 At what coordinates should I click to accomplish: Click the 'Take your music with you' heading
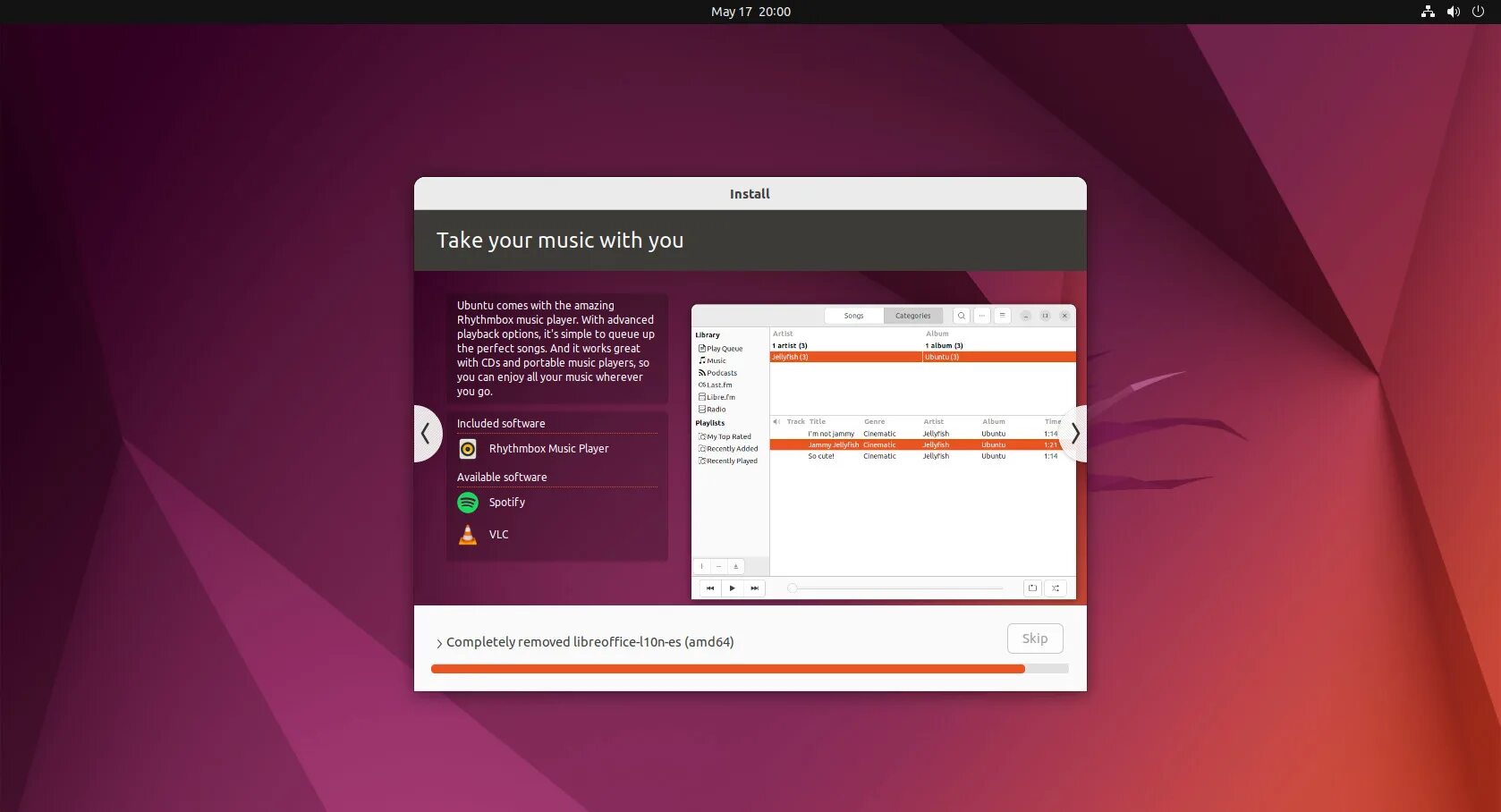560,241
